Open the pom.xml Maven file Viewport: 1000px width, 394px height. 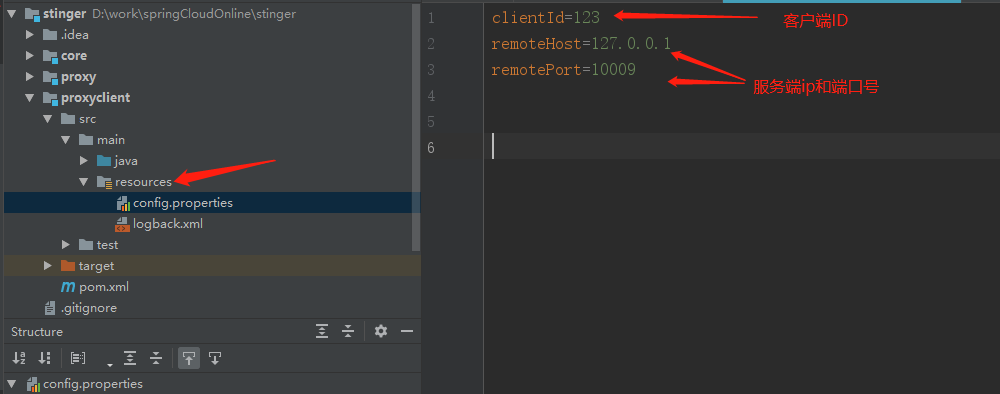(103, 287)
